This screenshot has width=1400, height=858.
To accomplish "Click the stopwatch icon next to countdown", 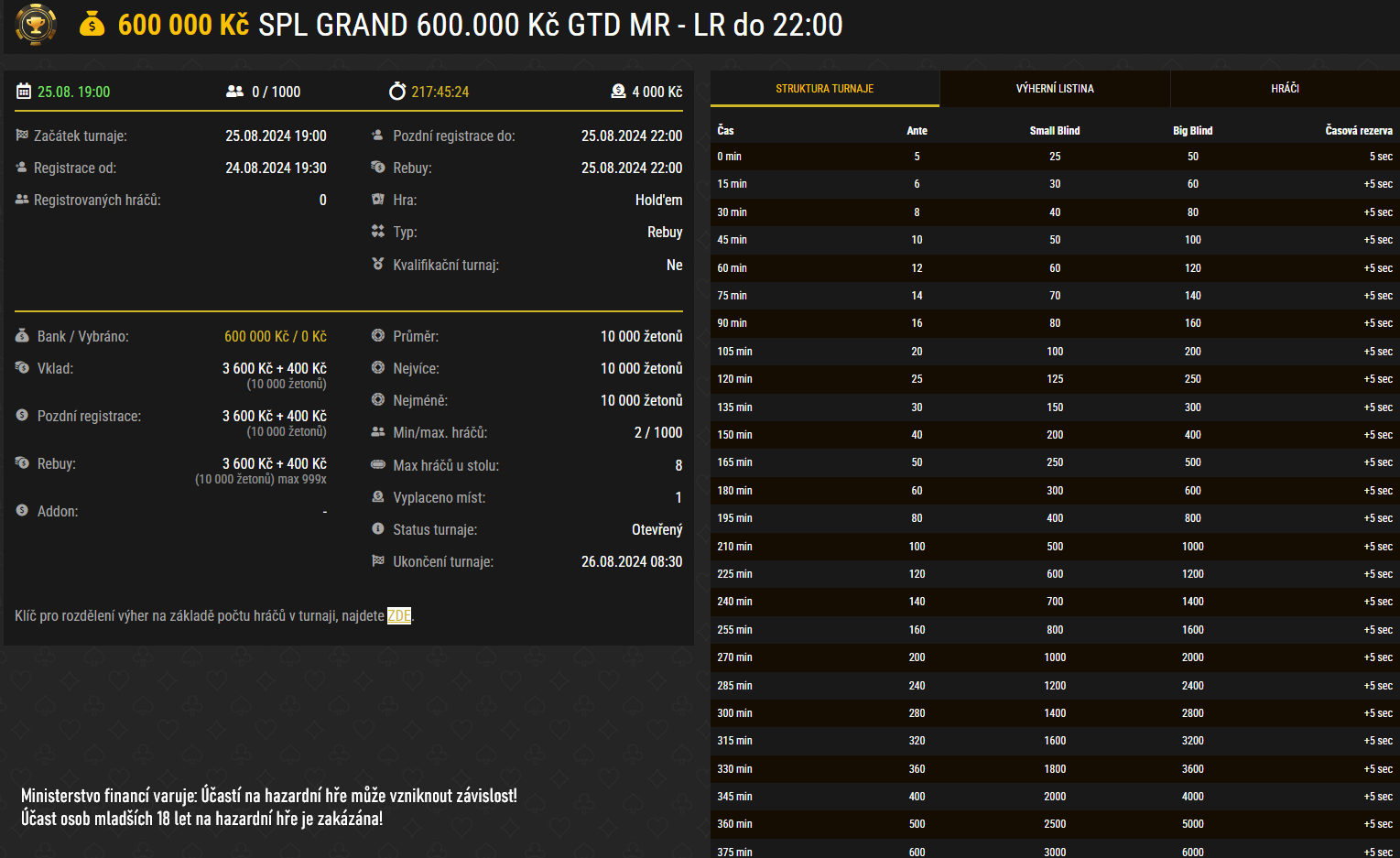I will (397, 92).
